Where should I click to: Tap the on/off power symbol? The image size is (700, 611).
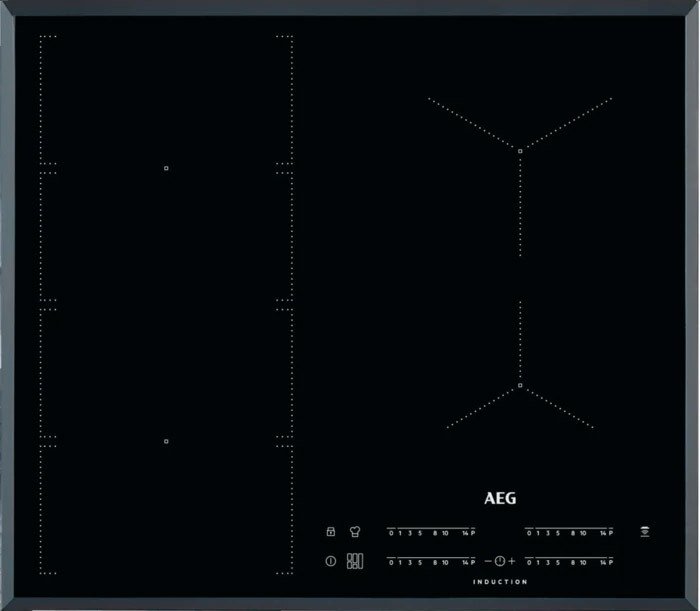click(331, 561)
